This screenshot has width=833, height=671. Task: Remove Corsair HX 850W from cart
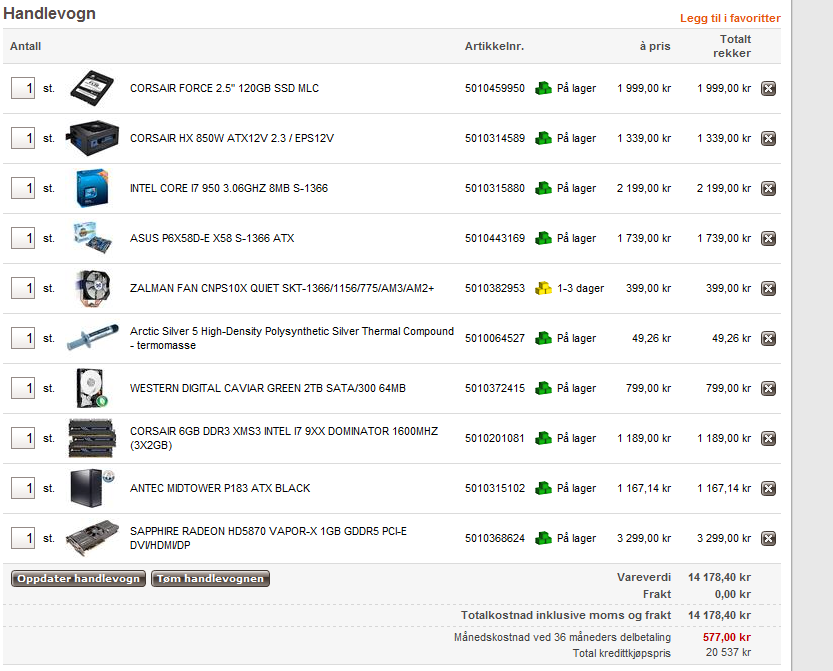click(768, 138)
